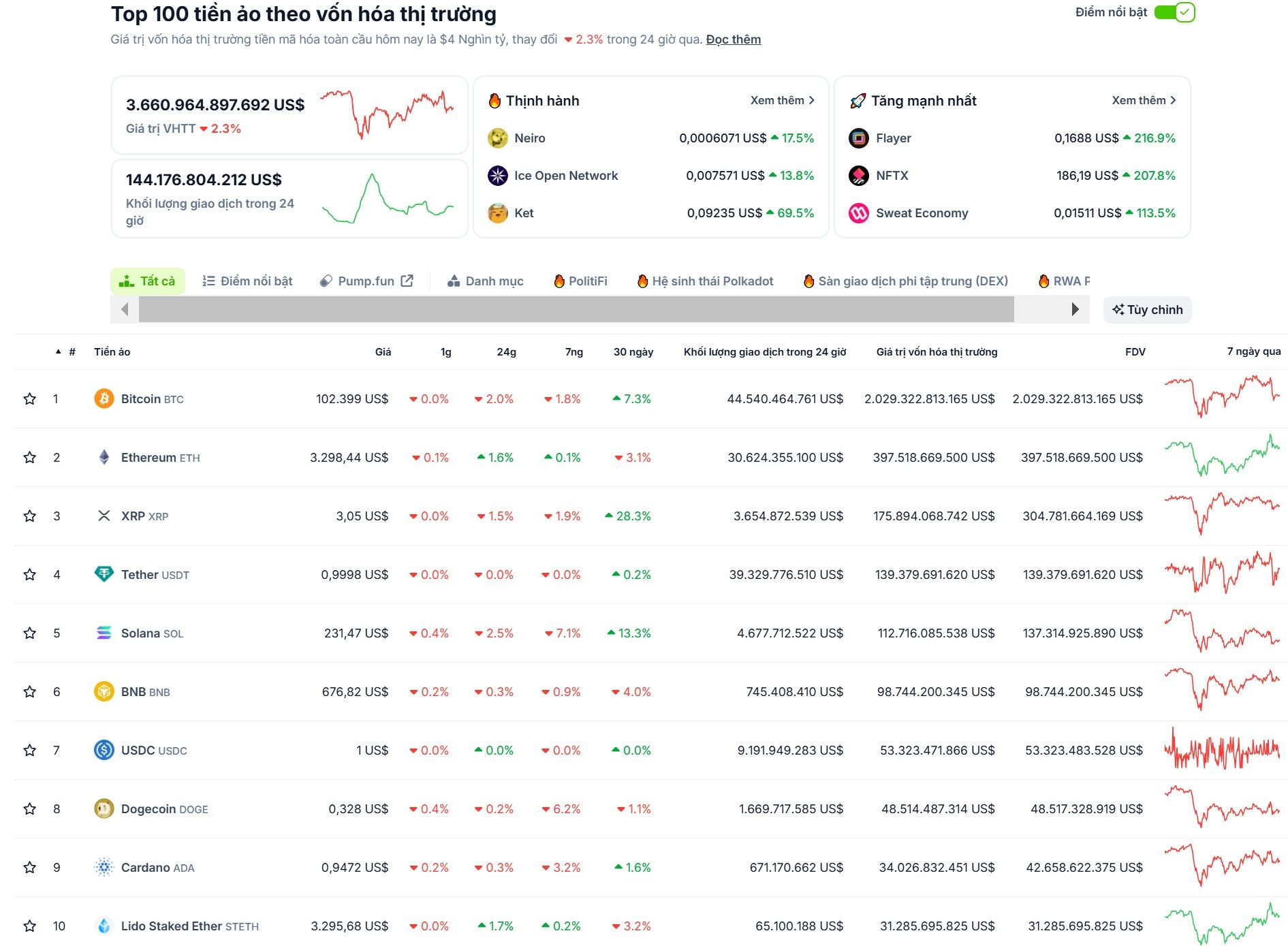Click the Tùy chỉnh customize button
This screenshot has width=1288, height=946.
click(x=1148, y=310)
